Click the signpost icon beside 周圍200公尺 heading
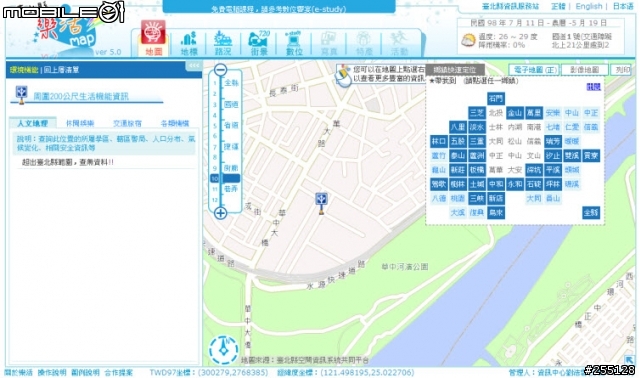Image resolution: width=640 pixels, height=378 pixels. click(21, 95)
